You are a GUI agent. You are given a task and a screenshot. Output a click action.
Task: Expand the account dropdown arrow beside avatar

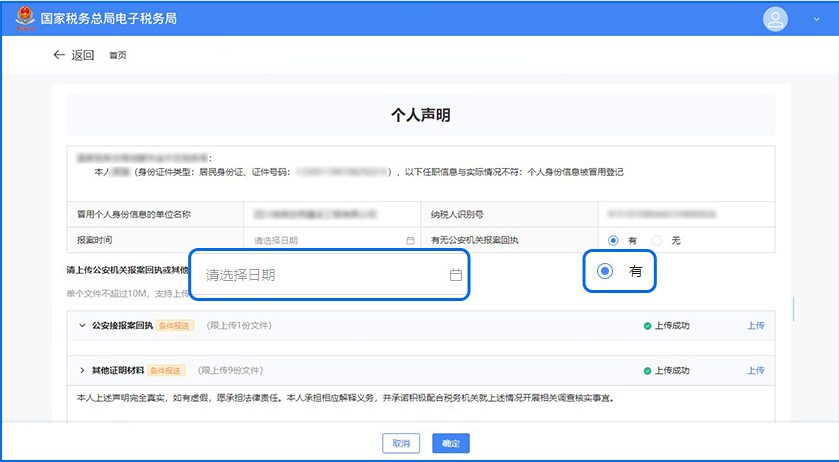pos(816,19)
